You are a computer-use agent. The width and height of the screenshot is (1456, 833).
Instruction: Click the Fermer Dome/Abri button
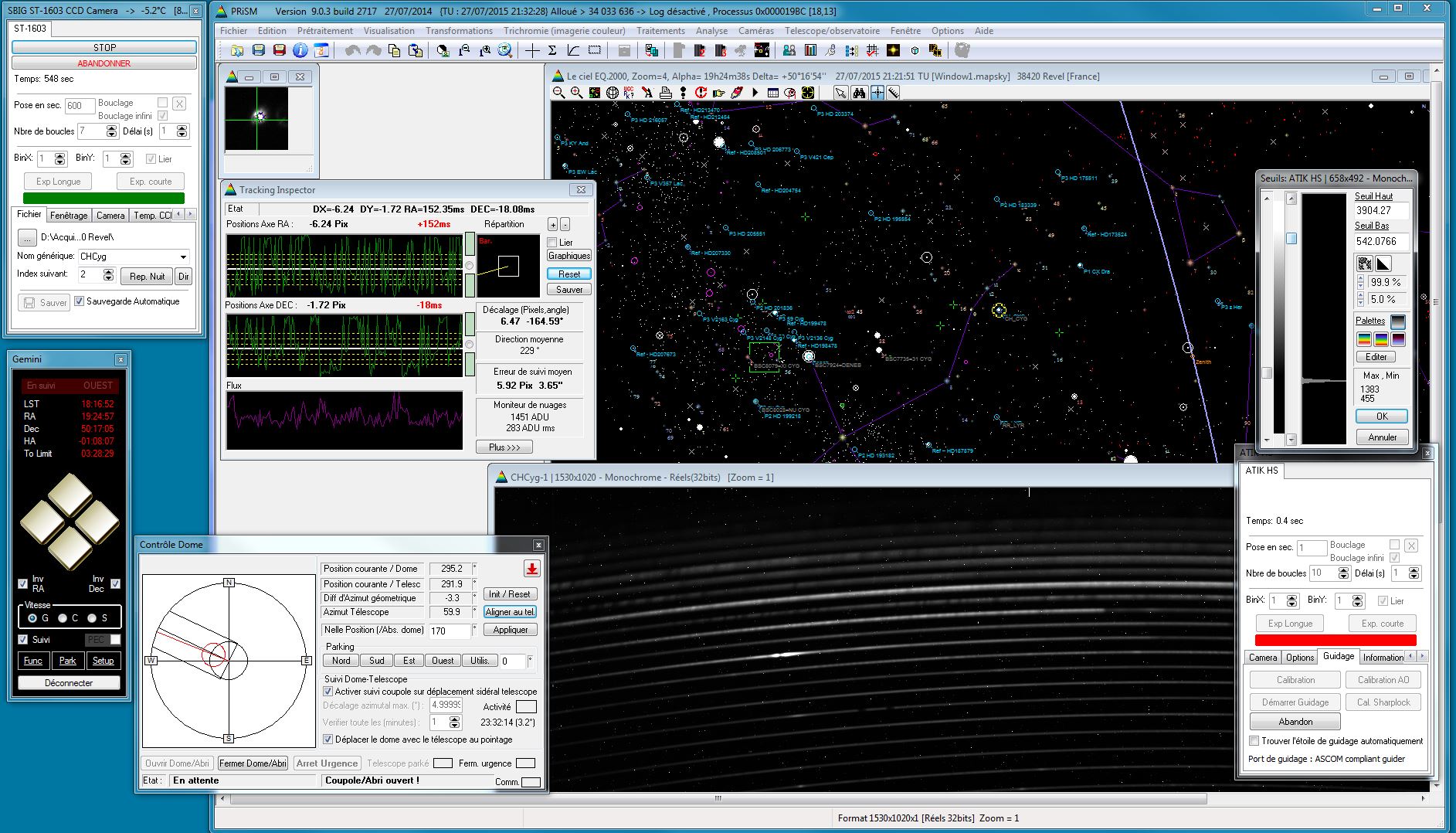(x=253, y=763)
